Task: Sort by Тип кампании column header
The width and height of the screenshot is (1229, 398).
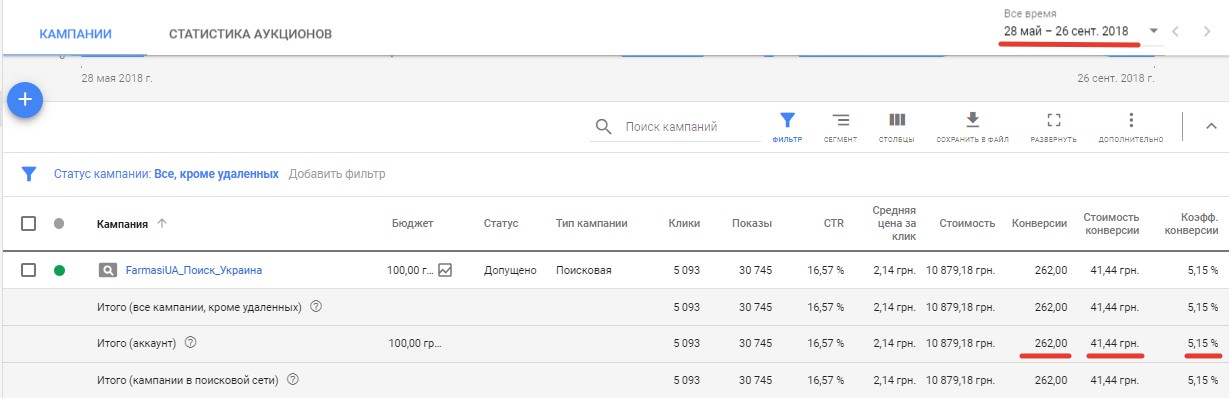Action: pos(591,223)
